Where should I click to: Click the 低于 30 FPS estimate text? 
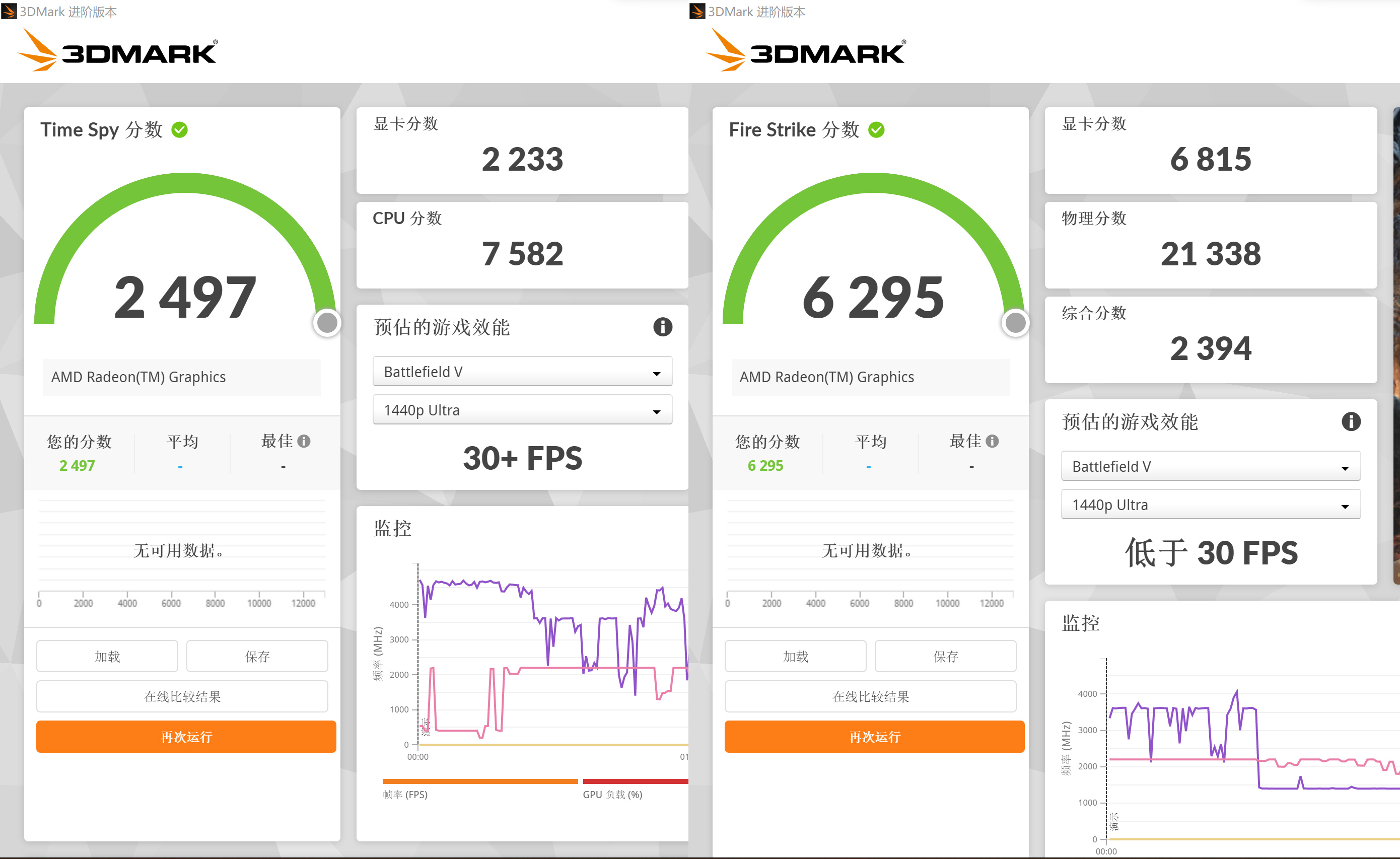1211,553
